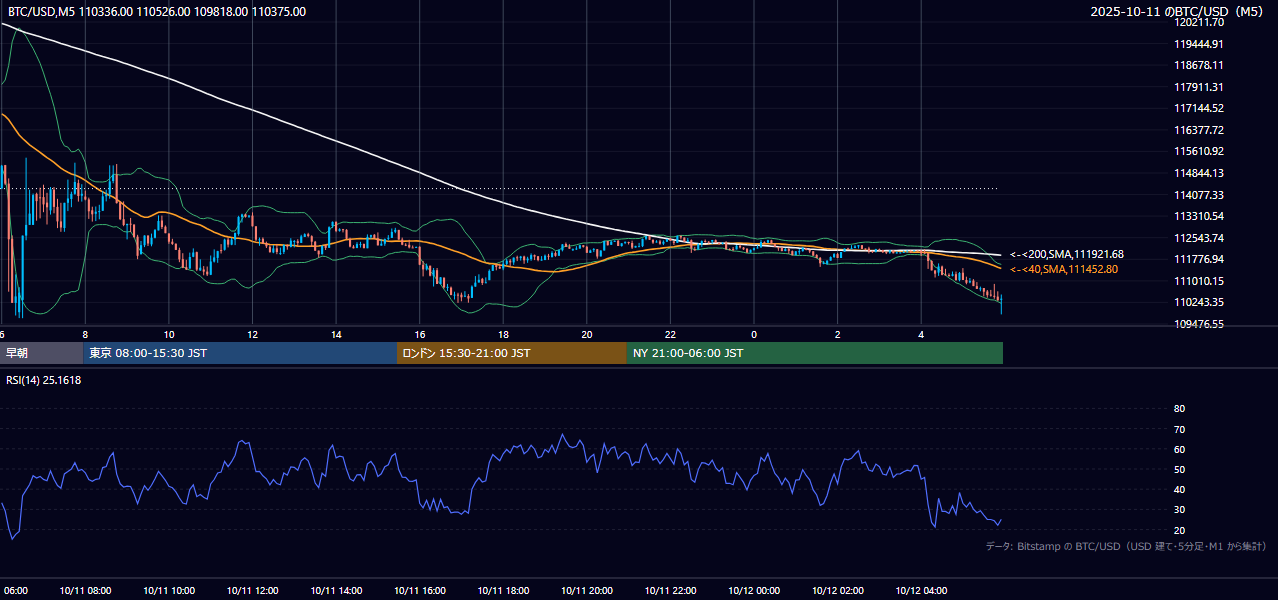
Task: Select the NY 21:00-06:00 JST session bar
Action: point(815,353)
